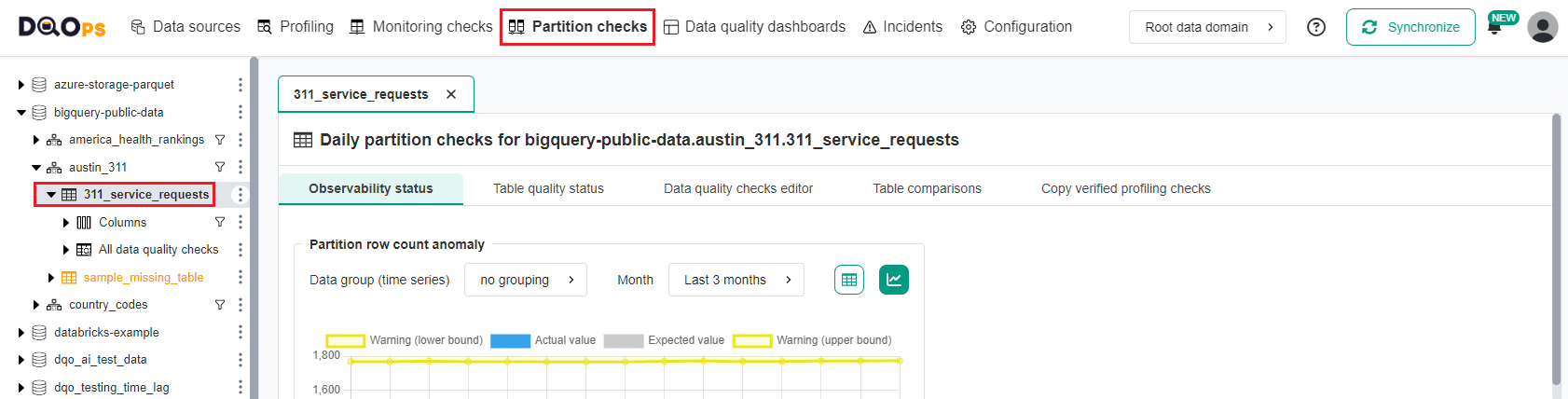Open three-dot menu for Columns
1568x399 pixels.
[241, 223]
